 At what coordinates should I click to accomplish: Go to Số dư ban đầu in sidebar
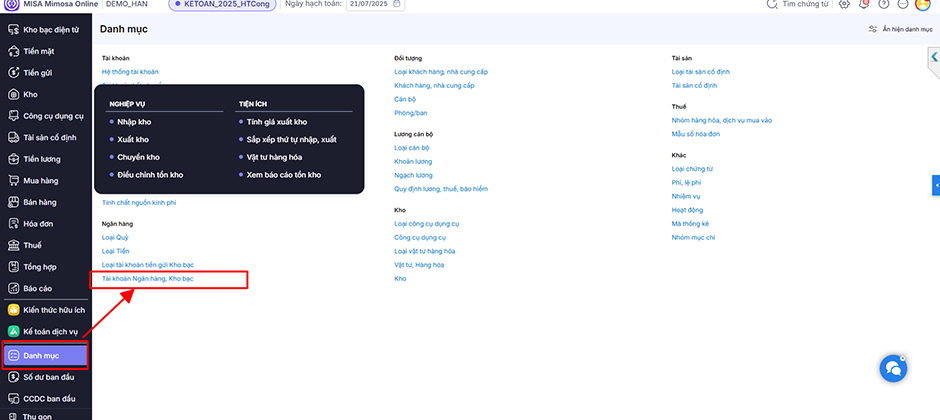[50, 377]
